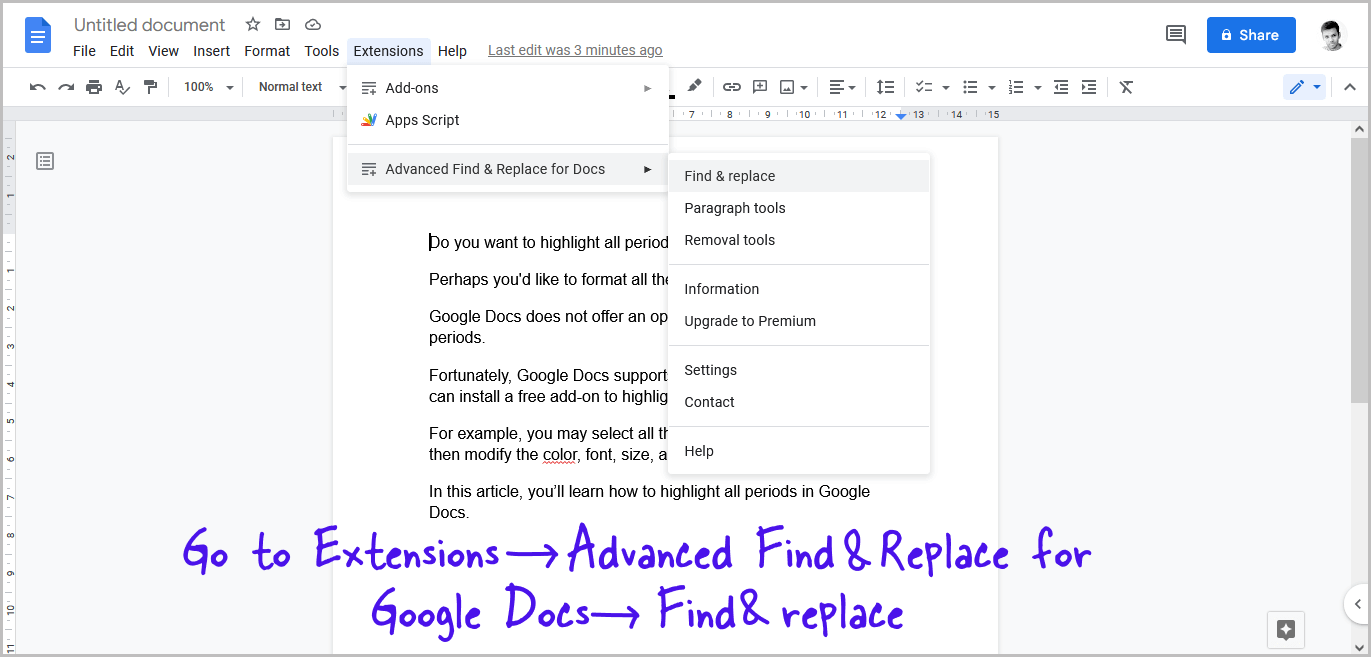The height and width of the screenshot is (657, 1371).
Task: Toggle the bulleted list
Action: click(971, 87)
